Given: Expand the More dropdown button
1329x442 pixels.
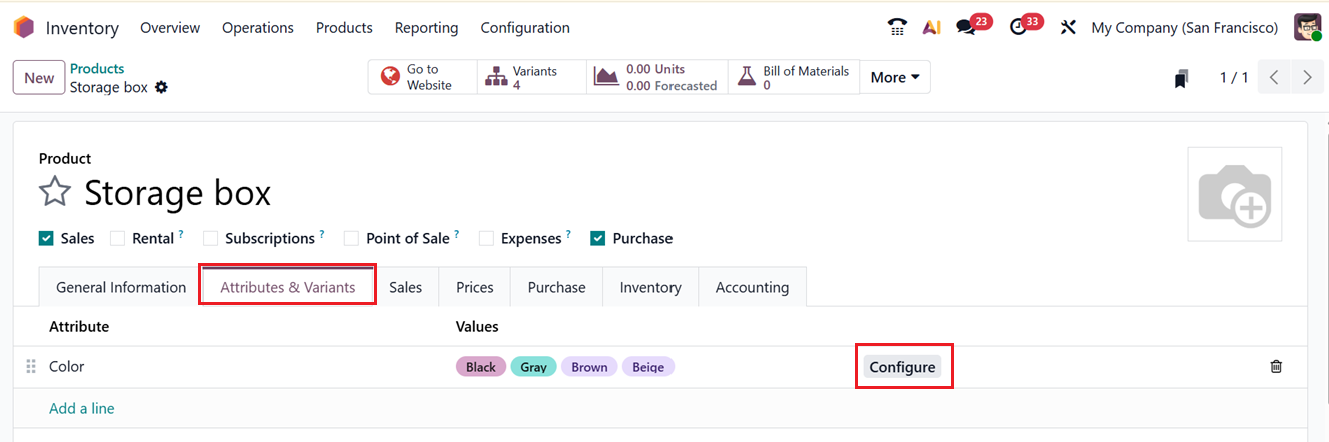Looking at the screenshot, I should tap(895, 77).
